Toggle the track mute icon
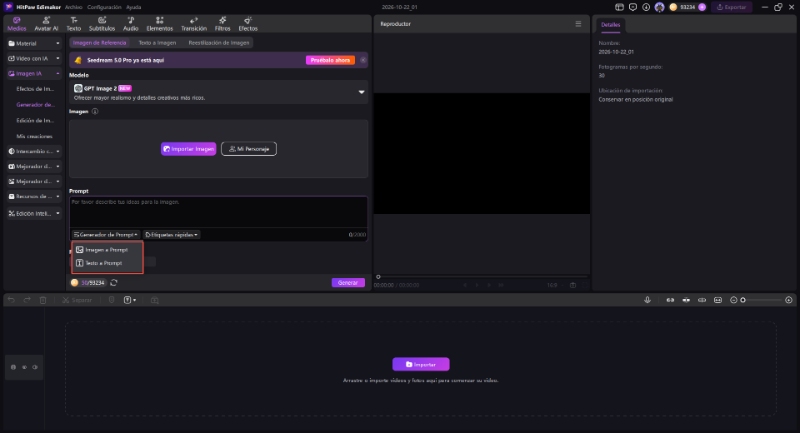 tap(35, 367)
